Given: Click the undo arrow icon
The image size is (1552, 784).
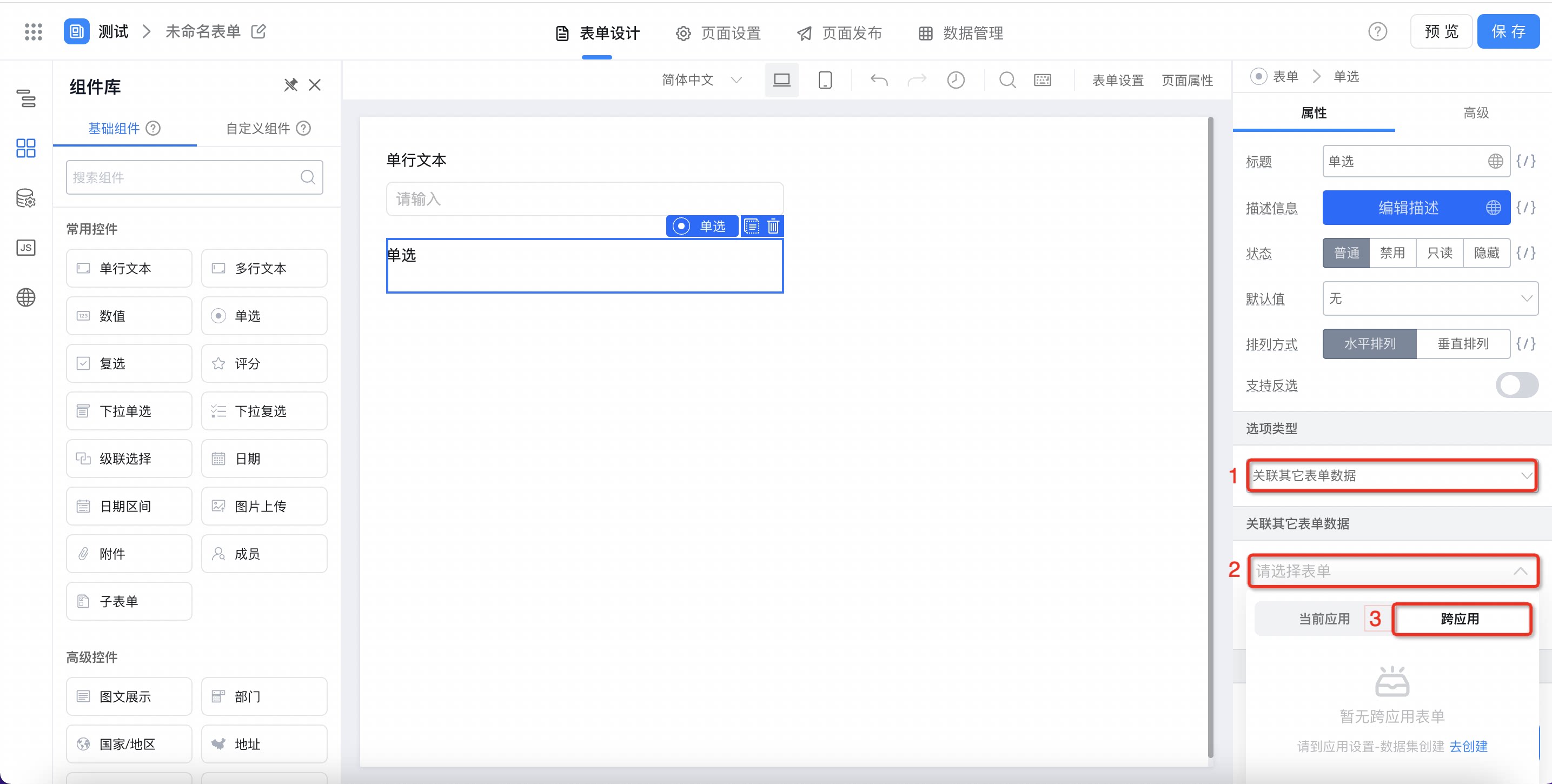Looking at the screenshot, I should [x=879, y=80].
